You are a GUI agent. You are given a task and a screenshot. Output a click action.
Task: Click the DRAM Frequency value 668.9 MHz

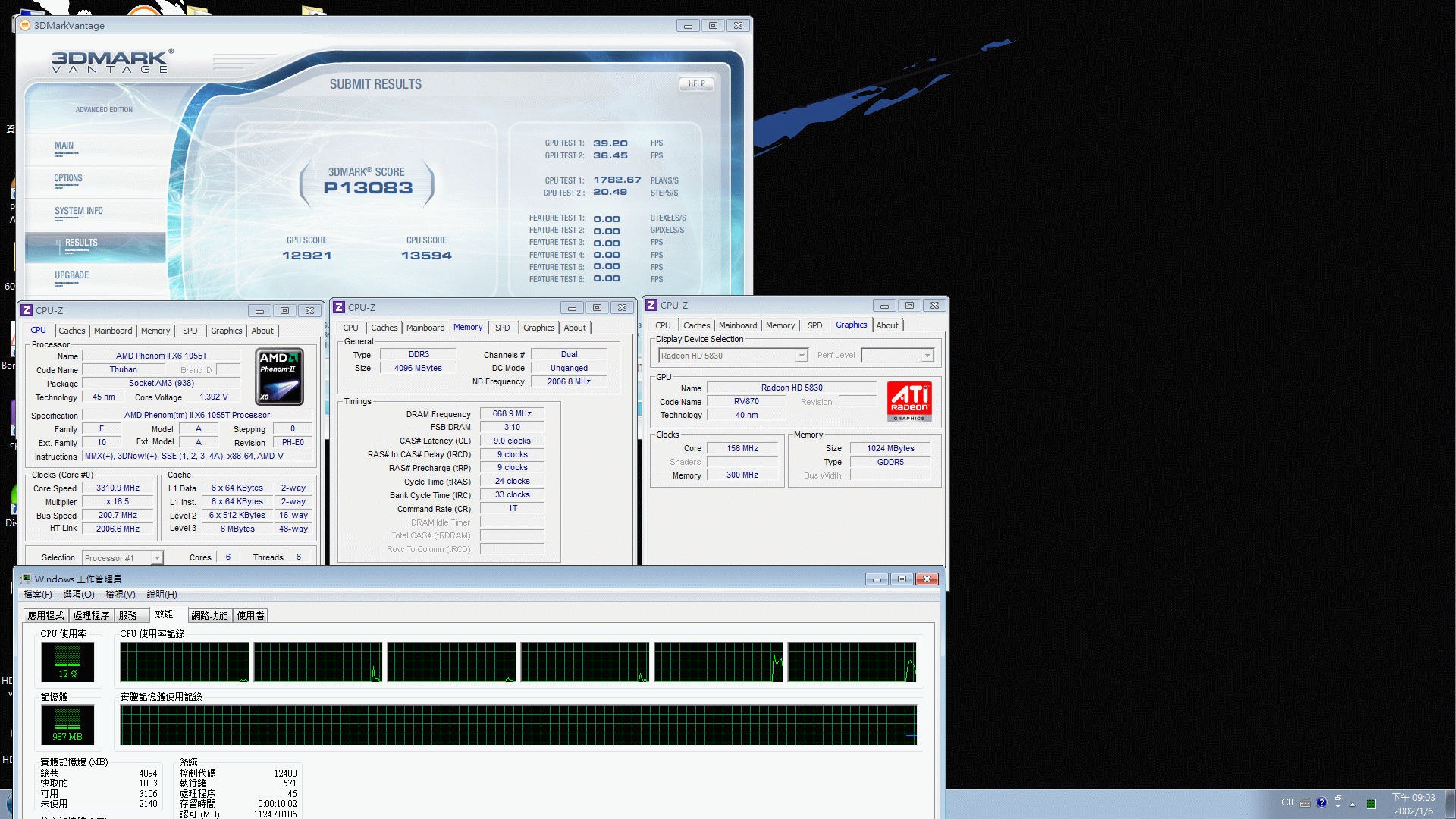click(x=512, y=414)
